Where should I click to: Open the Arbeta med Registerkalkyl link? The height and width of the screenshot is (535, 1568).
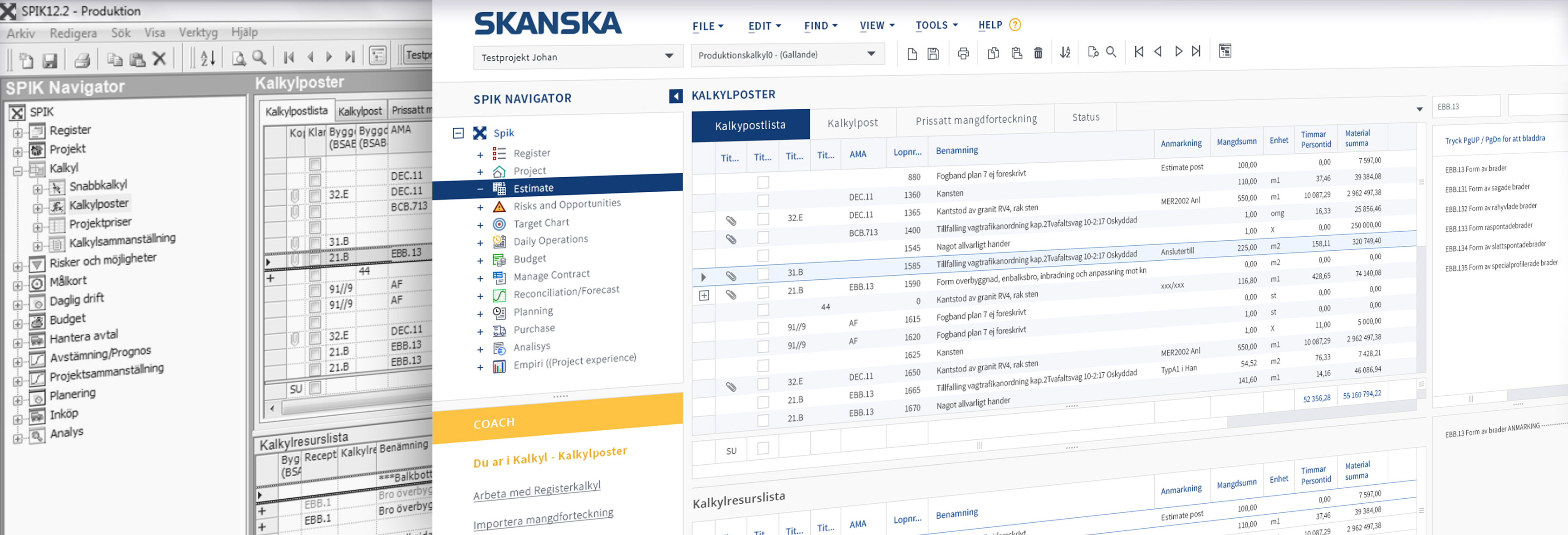(537, 490)
